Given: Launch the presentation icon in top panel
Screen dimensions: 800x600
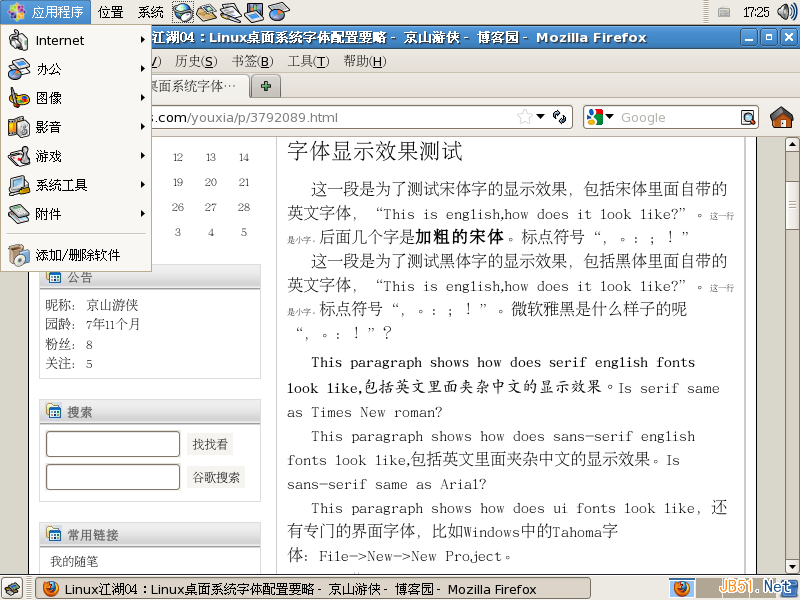Looking at the screenshot, I should (254, 12).
